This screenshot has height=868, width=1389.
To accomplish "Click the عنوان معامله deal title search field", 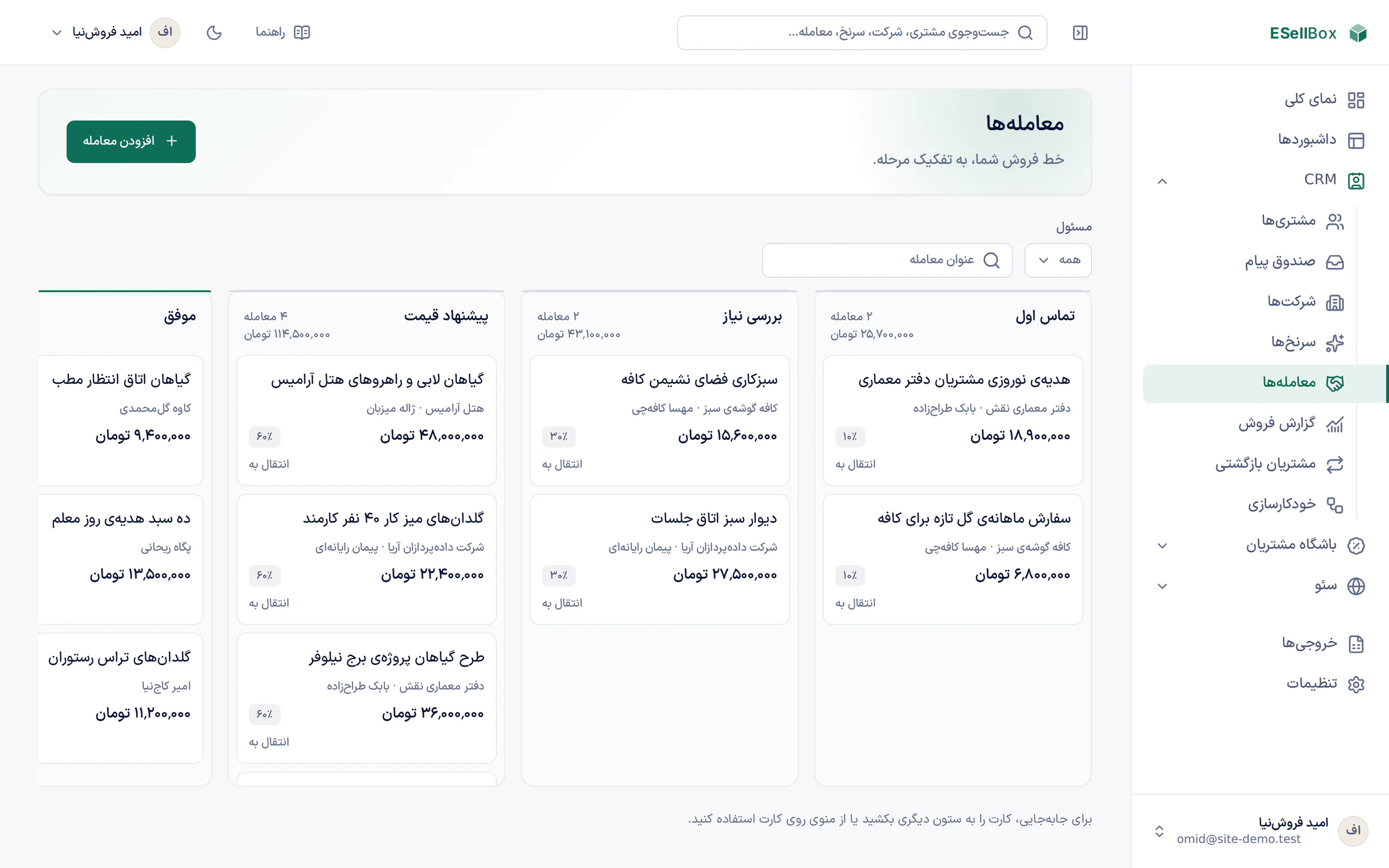I will [887, 260].
